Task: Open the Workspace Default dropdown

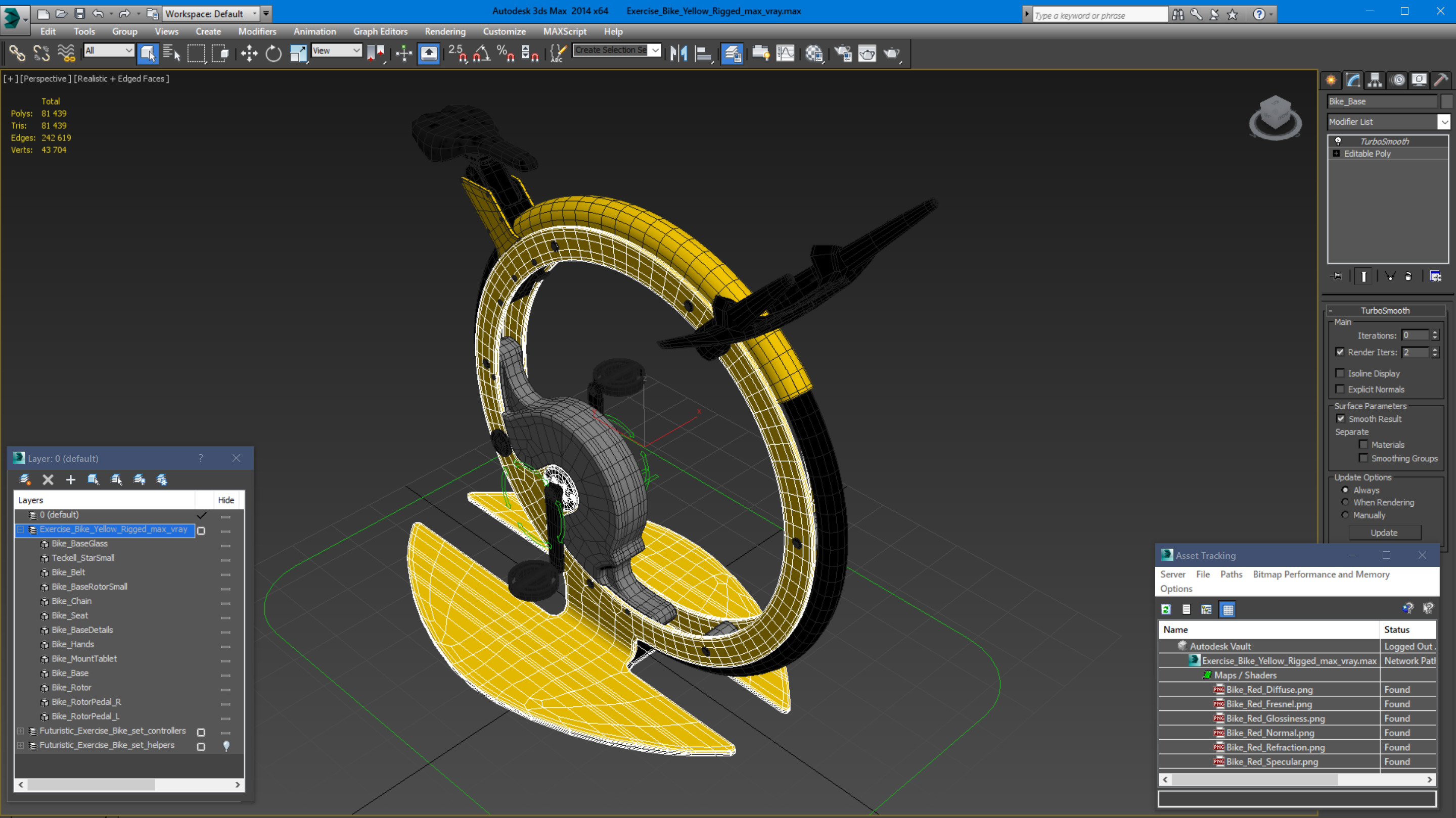Action: (x=211, y=14)
